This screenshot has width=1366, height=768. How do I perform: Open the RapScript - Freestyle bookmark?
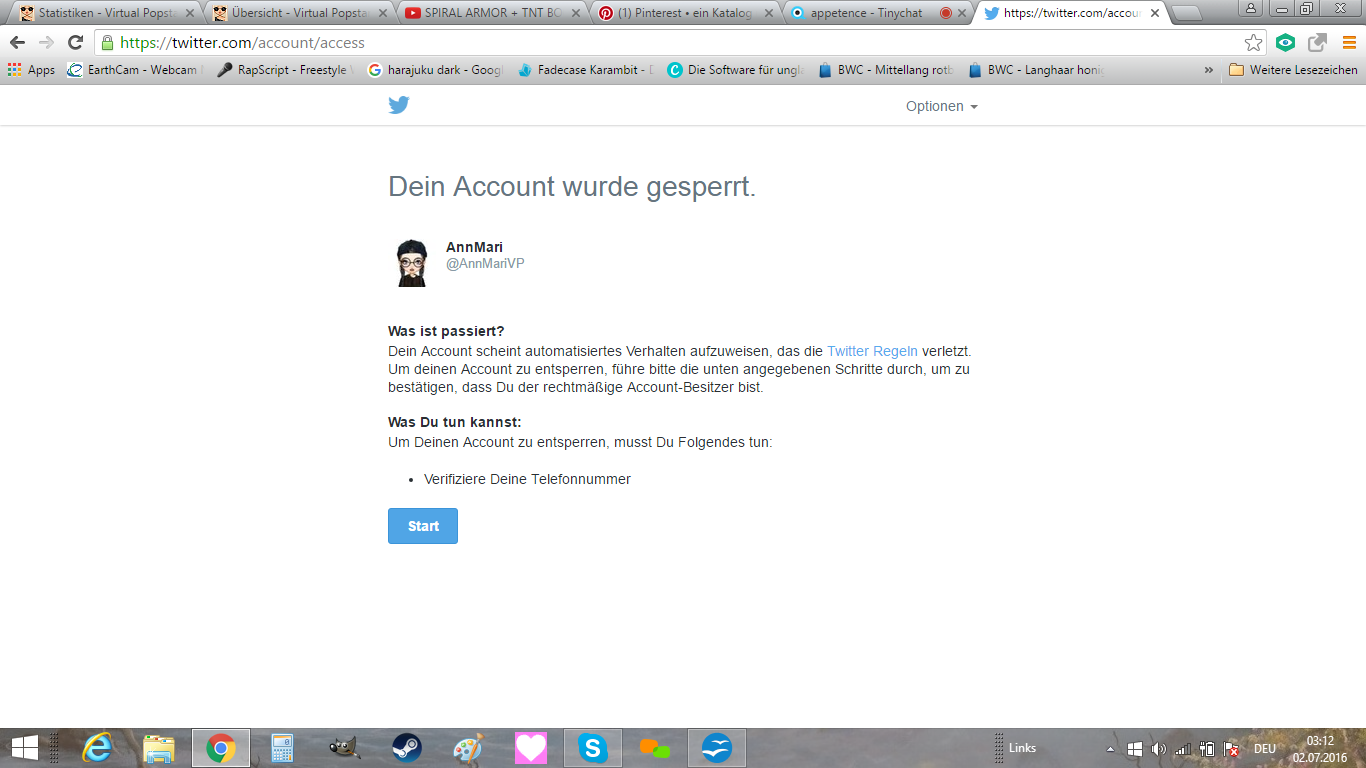[x=286, y=70]
